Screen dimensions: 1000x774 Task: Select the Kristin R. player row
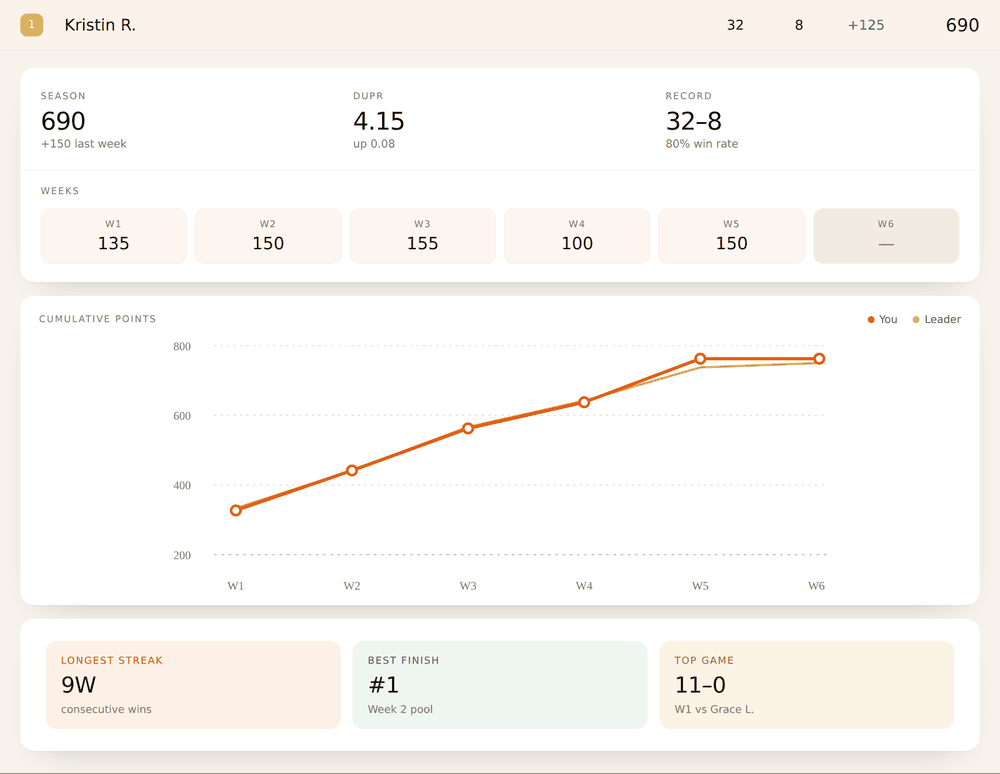click(x=500, y=25)
